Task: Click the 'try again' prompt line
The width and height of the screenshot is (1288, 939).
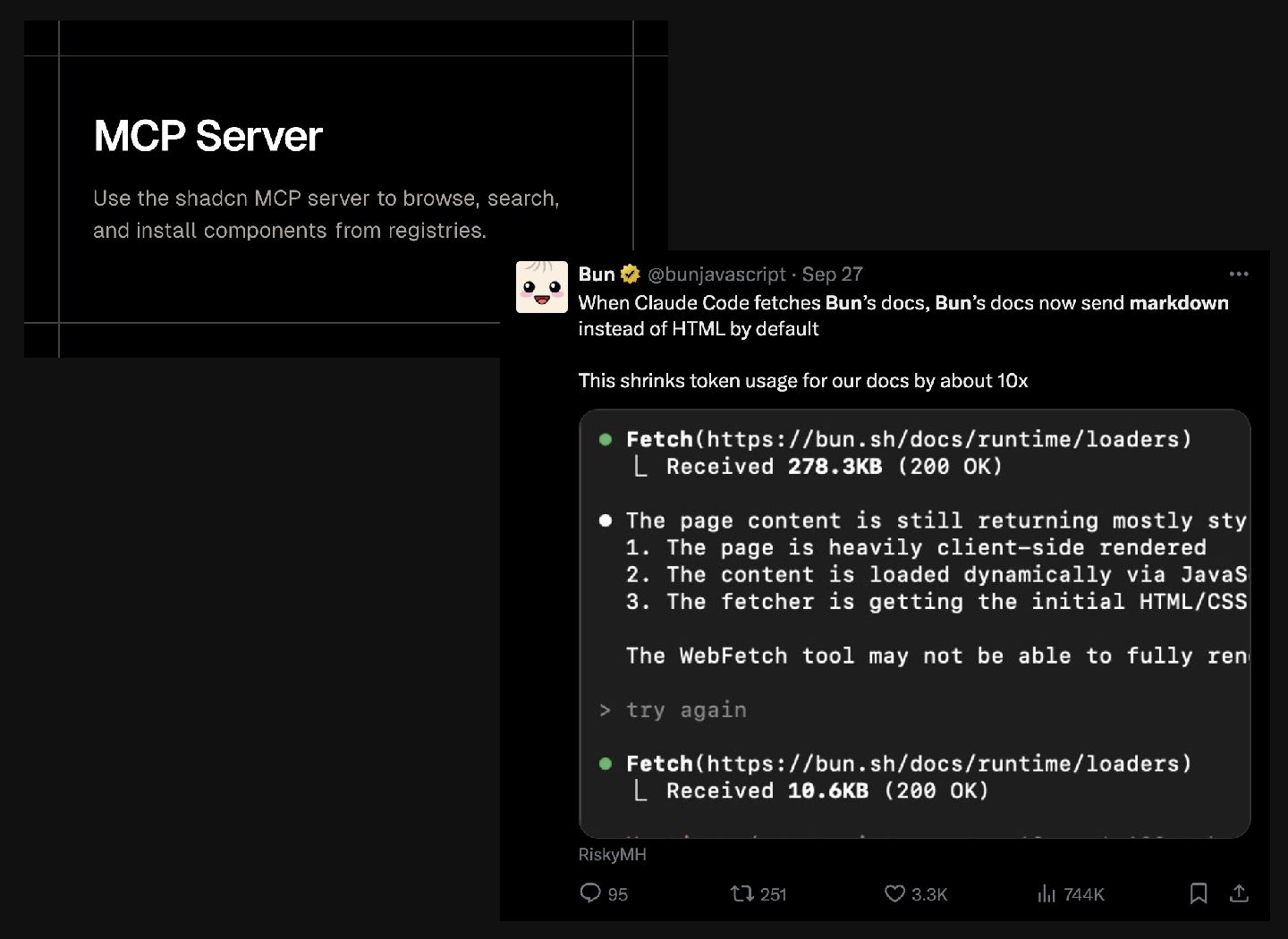Action: 673,710
